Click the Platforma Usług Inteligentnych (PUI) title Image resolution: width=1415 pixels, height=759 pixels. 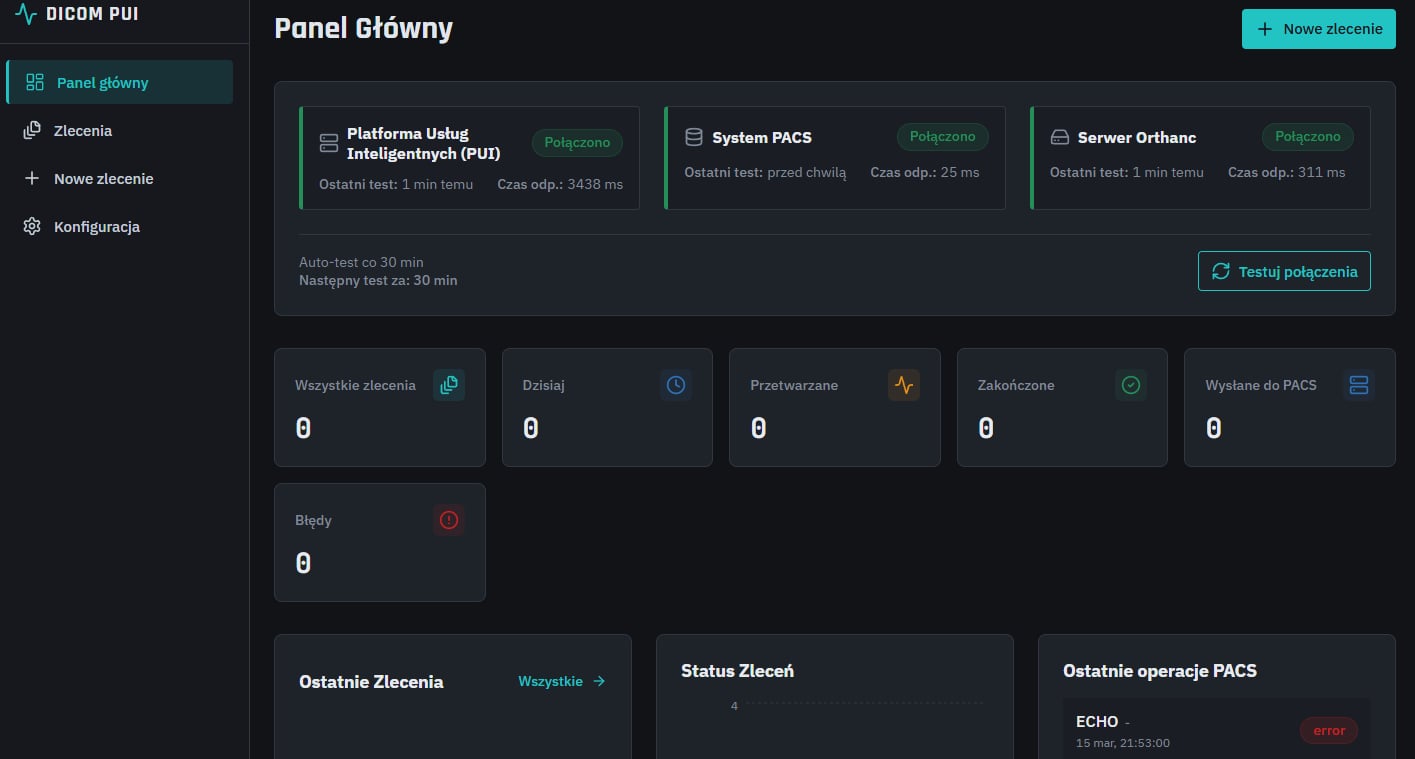click(x=424, y=143)
